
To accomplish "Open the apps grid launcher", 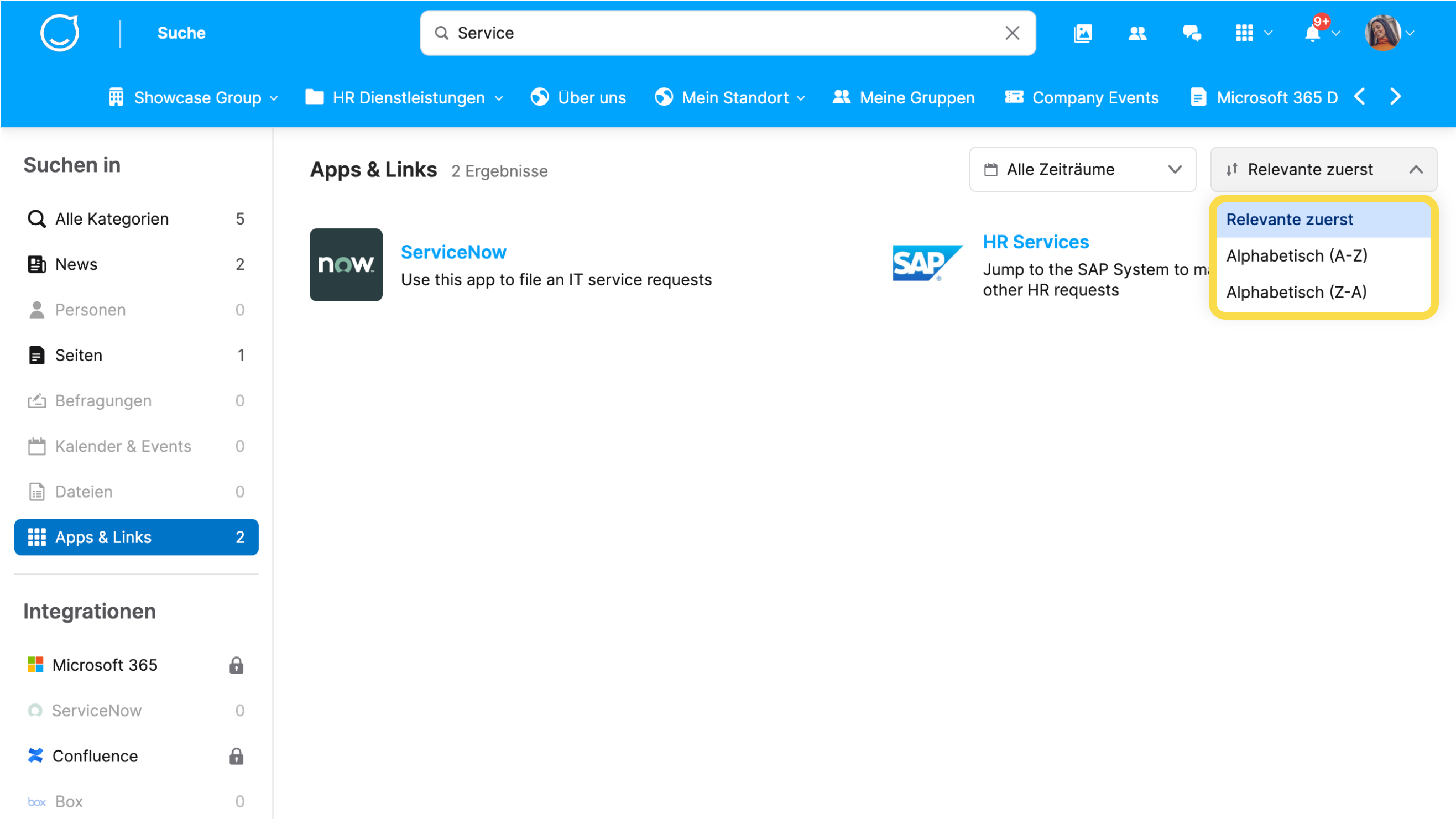I will 1244,33.
